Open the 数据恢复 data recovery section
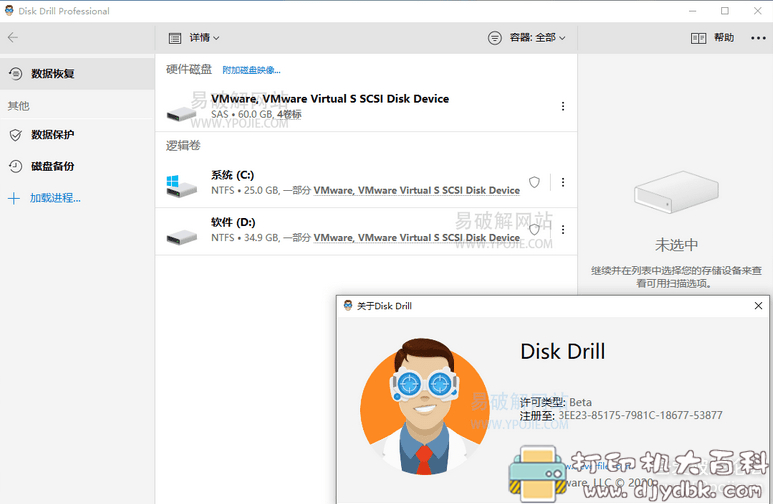The width and height of the screenshot is (773, 504). 77,73
